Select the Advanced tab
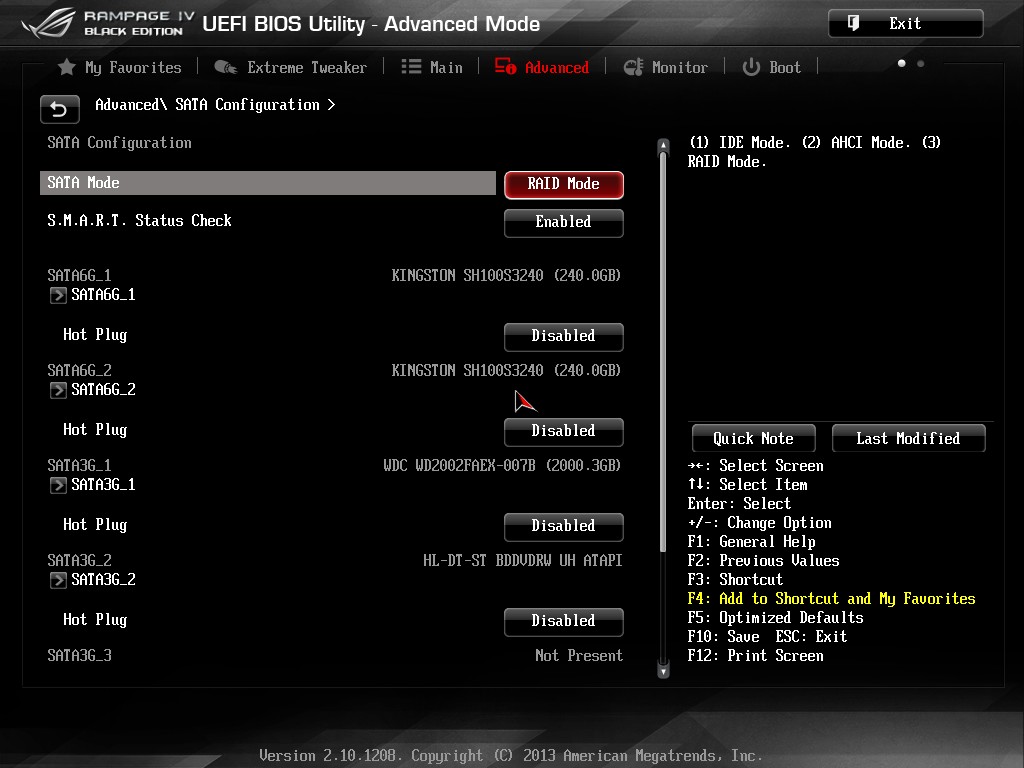 tap(541, 67)
